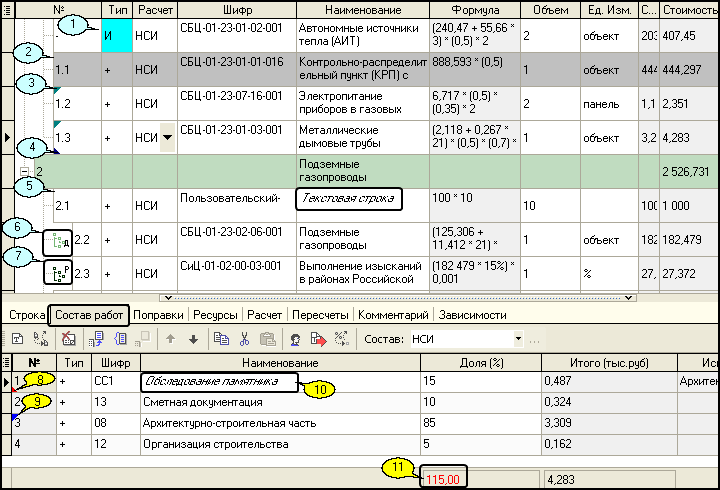Screen dimensions: 720x490
Task: Select the Текстовая строка name cell
Action: (348, 200)
